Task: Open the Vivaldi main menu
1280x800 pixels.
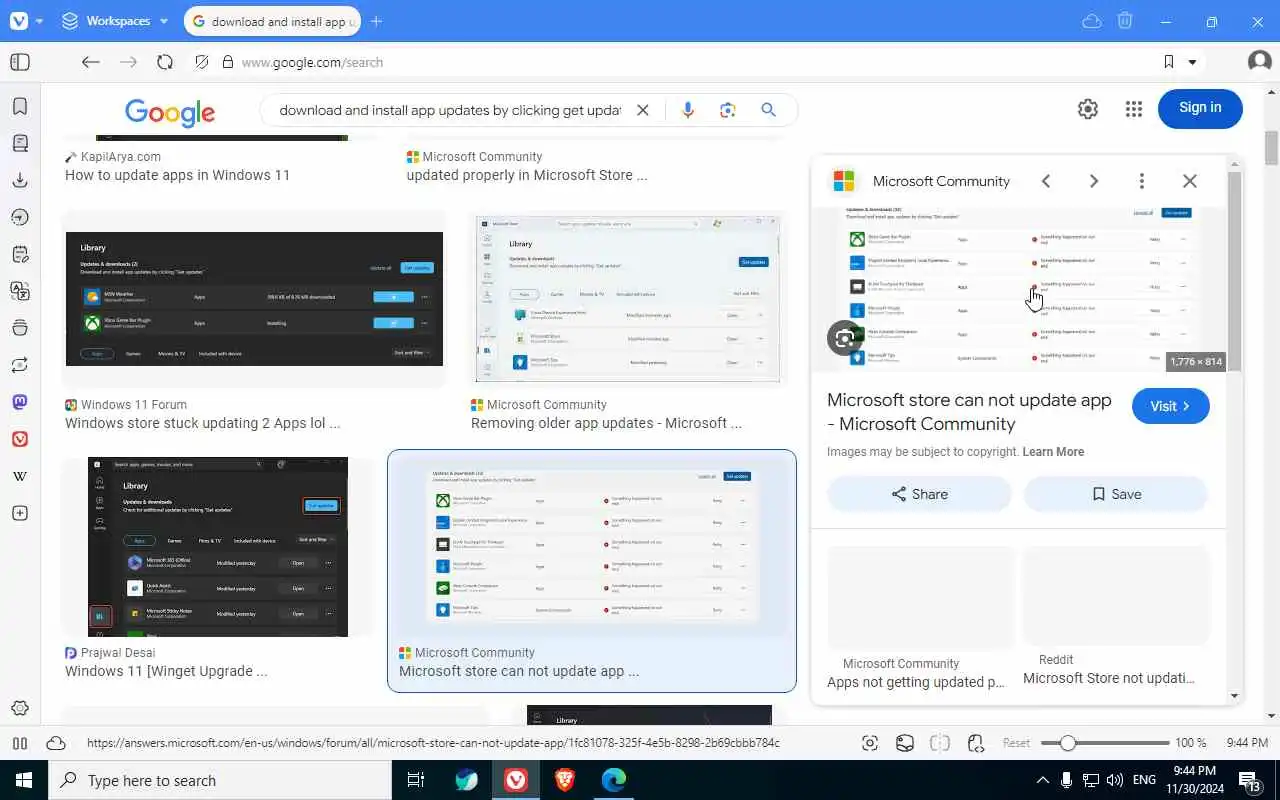Action: [19, 21]
